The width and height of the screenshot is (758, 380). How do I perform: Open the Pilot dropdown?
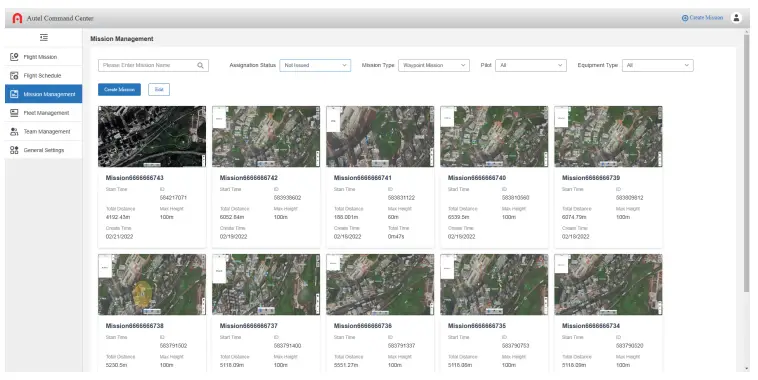531,65
